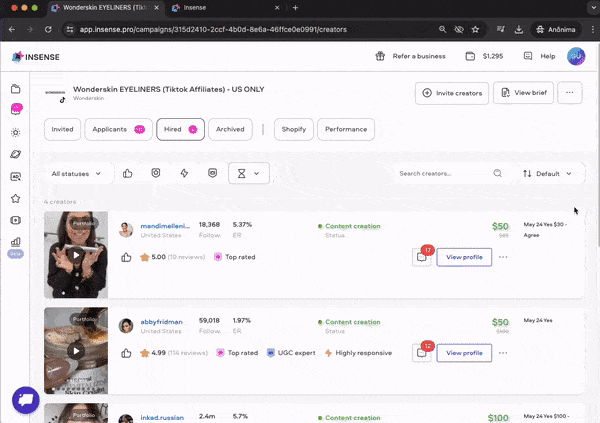Play abbyfridman portfolio video
Image resolution: width=600 pixels, height=423 pixels.
pyautogui.click(x=76, y=351)
